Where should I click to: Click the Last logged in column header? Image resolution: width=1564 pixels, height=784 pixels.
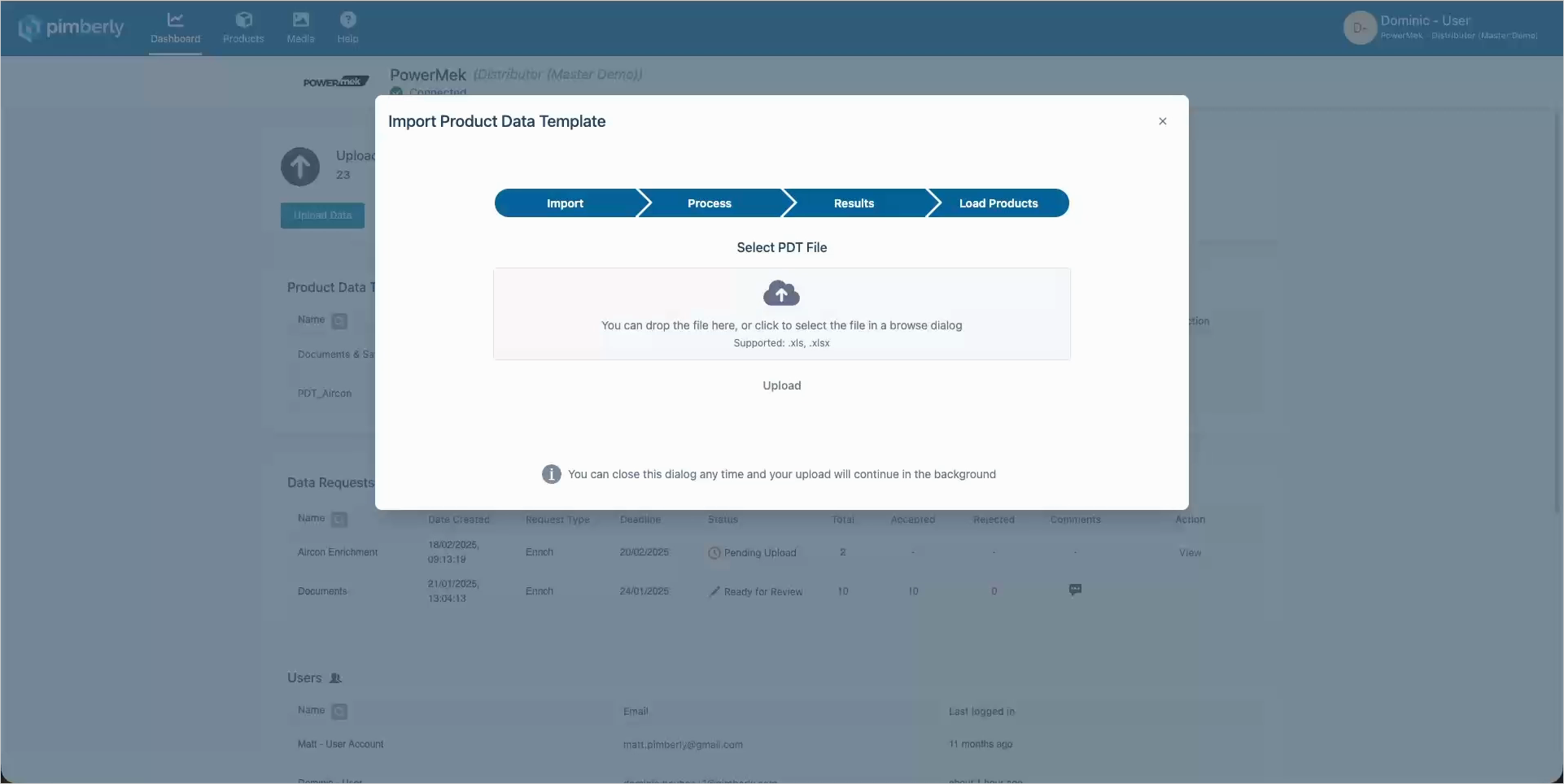pyautogui.click(x=981, y=712)
